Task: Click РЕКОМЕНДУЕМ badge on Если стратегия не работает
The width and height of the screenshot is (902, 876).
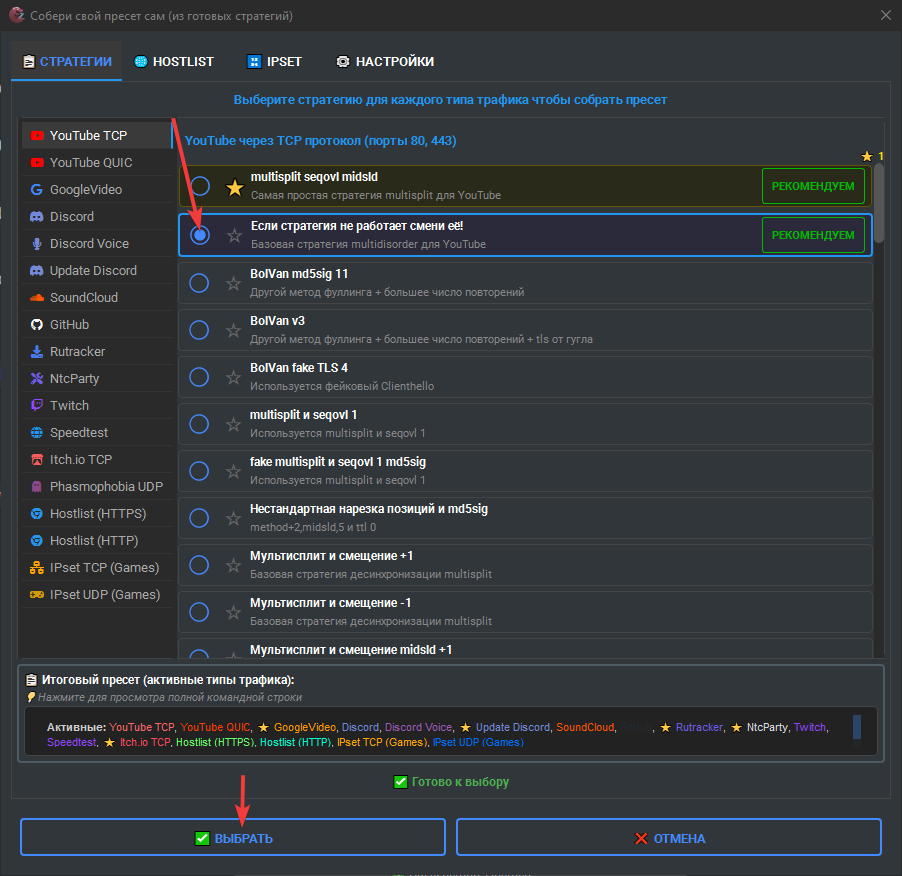Action: (813, 235)
